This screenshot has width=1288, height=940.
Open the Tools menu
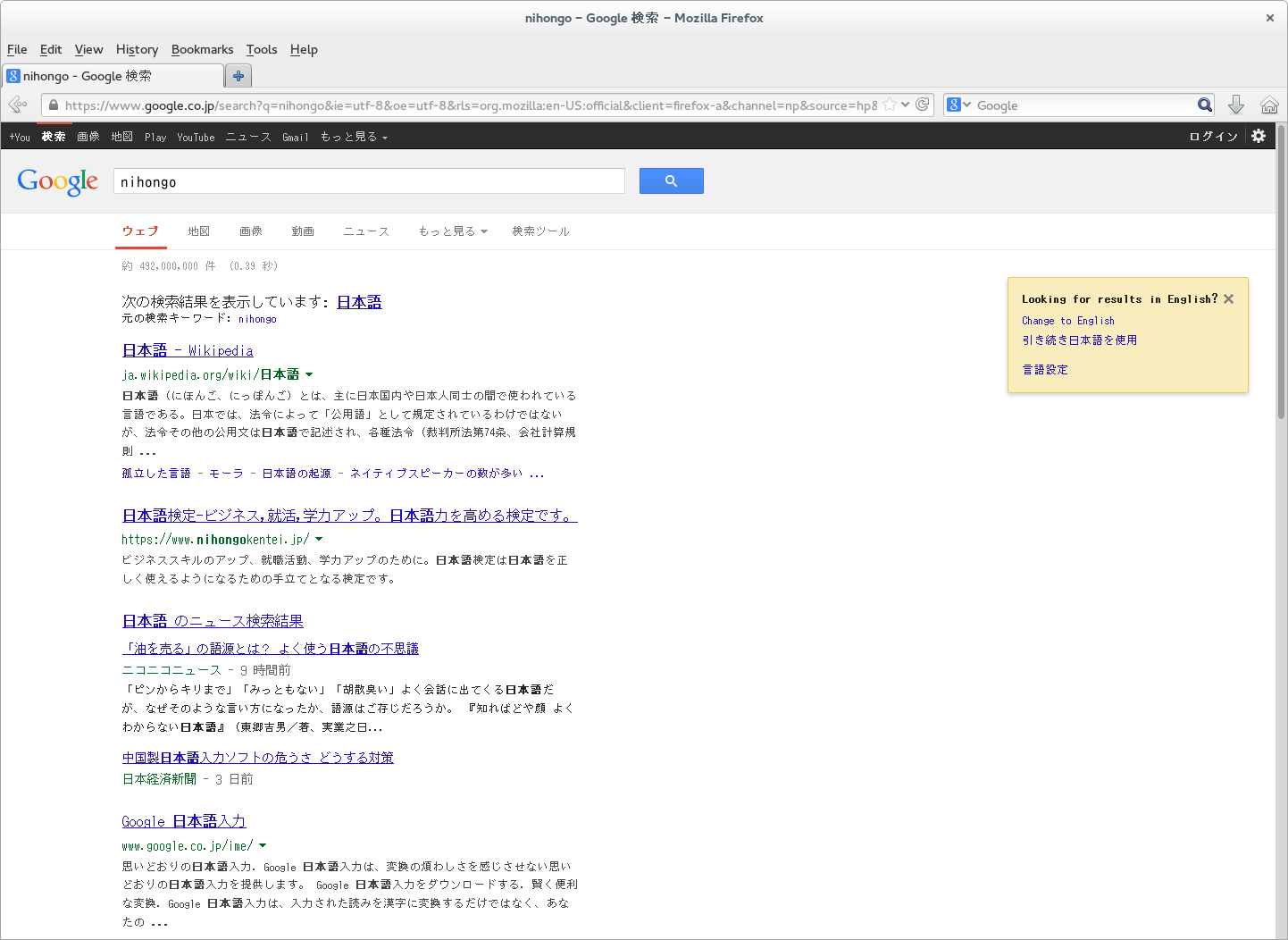[x=262, y=49]
